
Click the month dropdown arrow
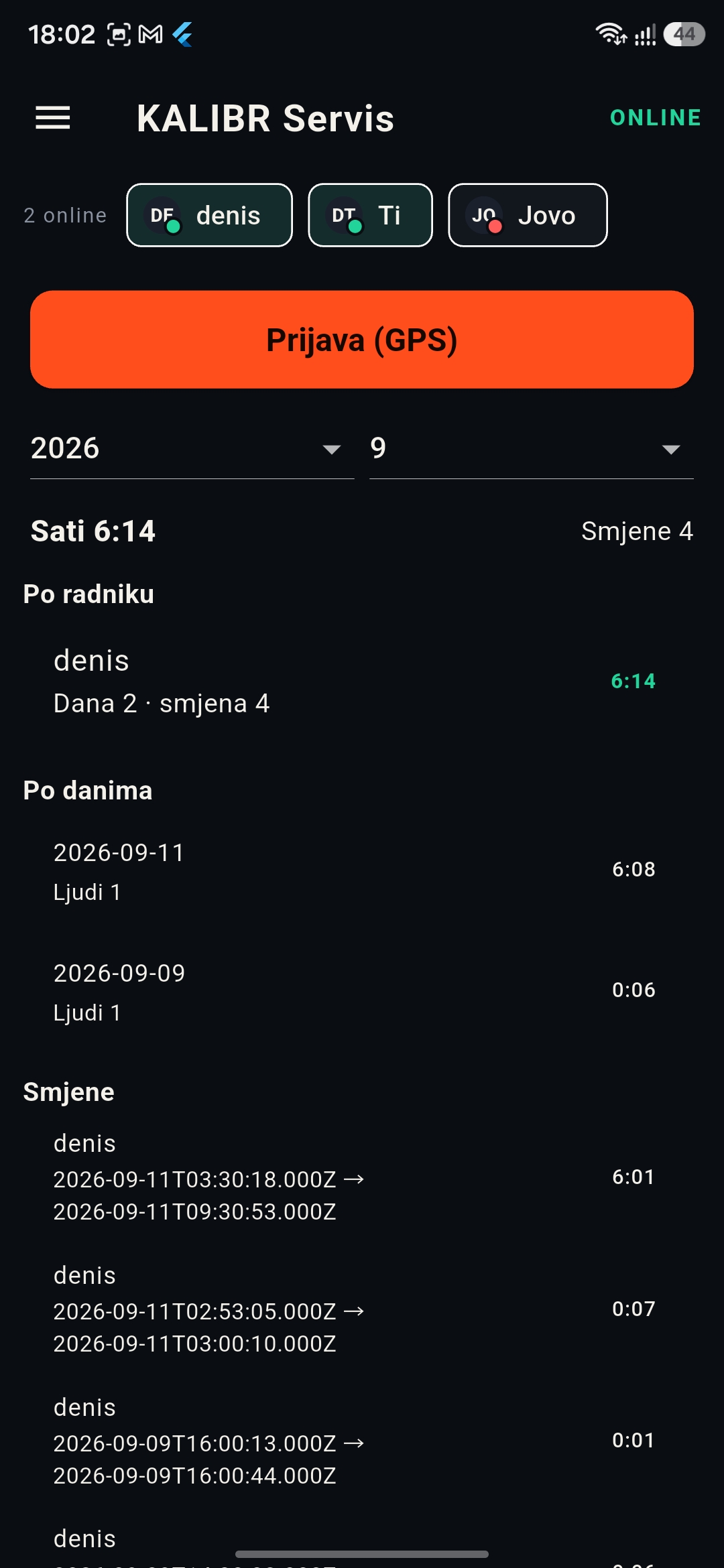click(670, 449)
